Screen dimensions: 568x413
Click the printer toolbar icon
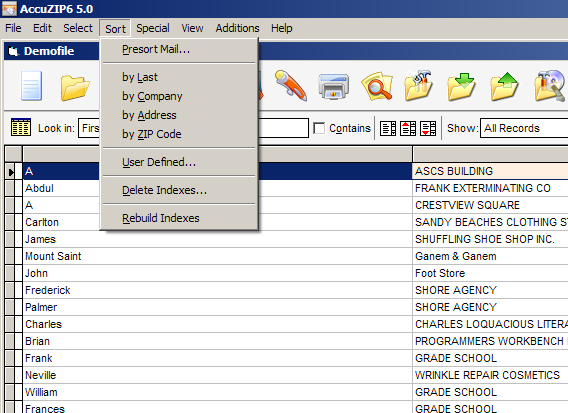pyautogui.click(x=334, y=86)
